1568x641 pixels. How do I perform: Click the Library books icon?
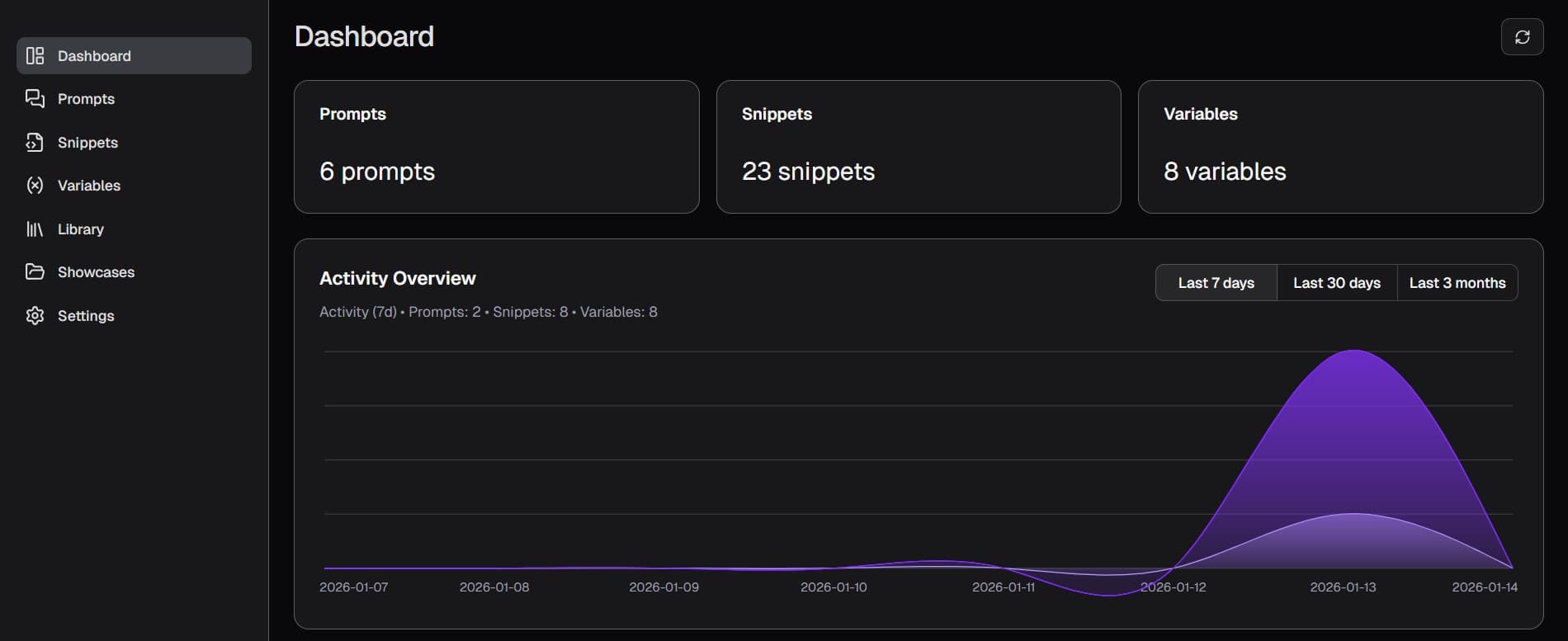click(x=35, y=229)
